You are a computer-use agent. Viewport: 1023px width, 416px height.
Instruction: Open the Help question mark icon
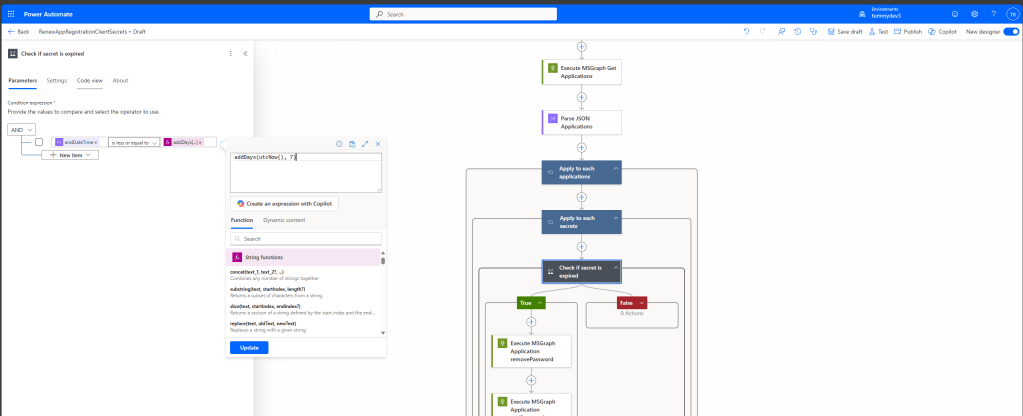tap(994, 14)
